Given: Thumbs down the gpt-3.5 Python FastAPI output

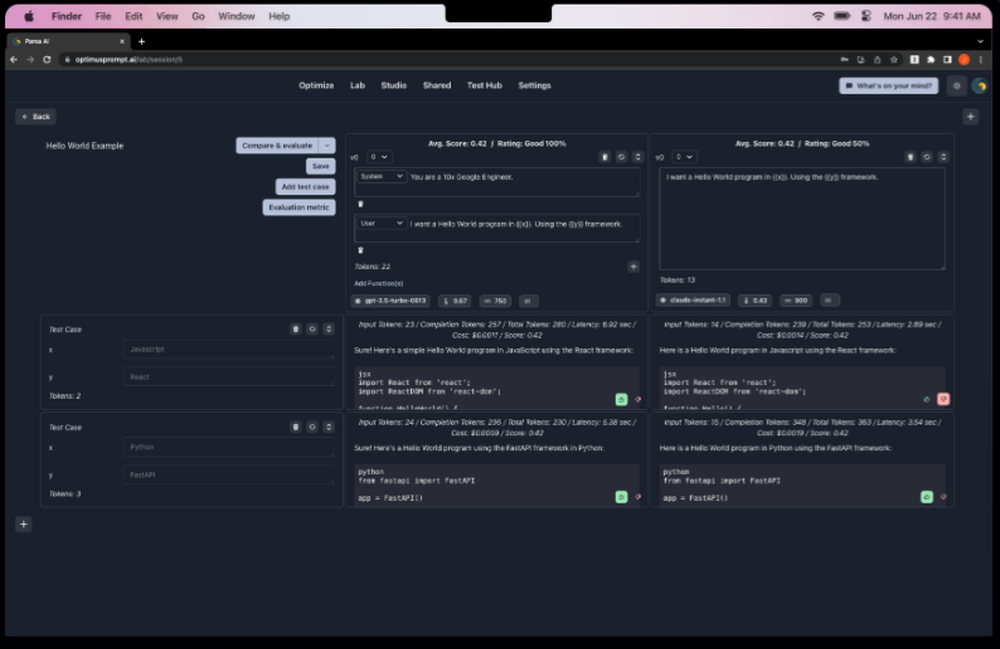Looking at the screenshot, I should point(637,497).
